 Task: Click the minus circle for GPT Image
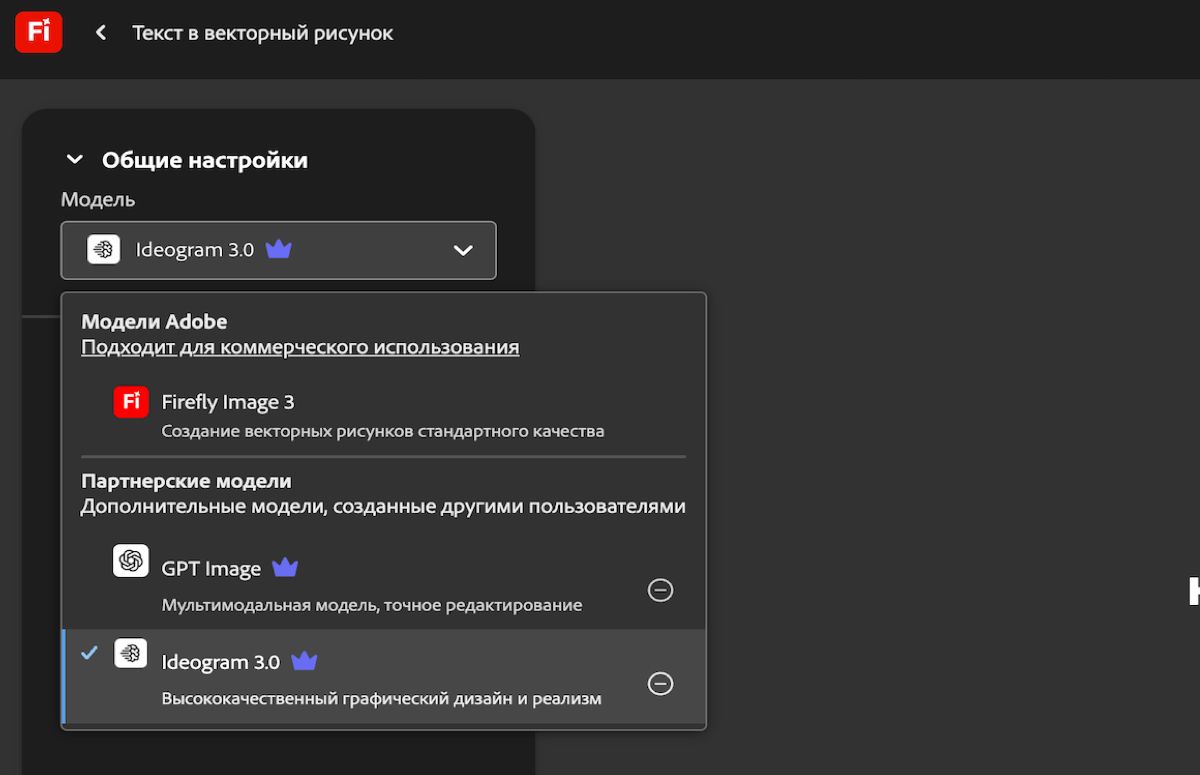[x=660, y=590]
